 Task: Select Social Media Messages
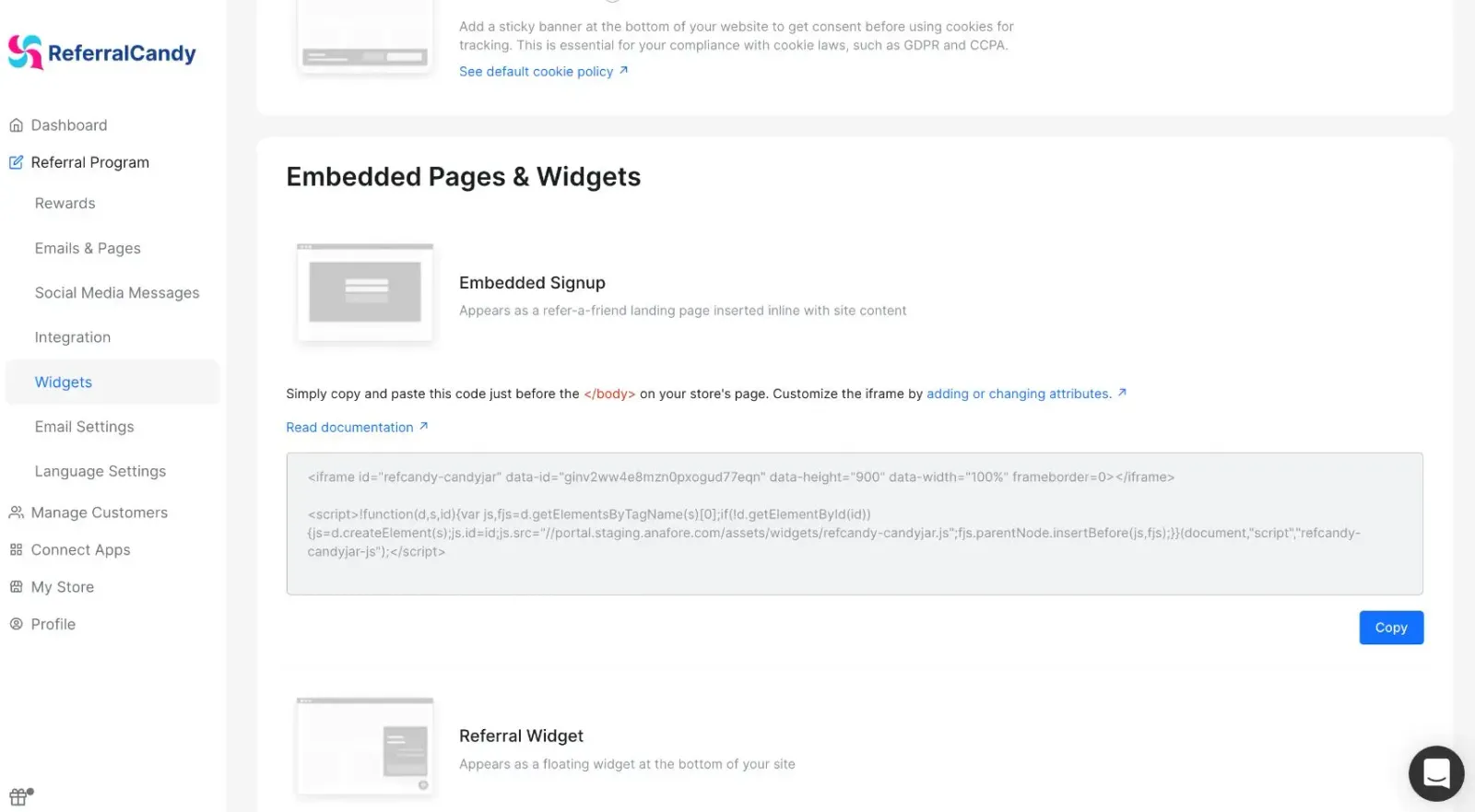tap(117, 293)
